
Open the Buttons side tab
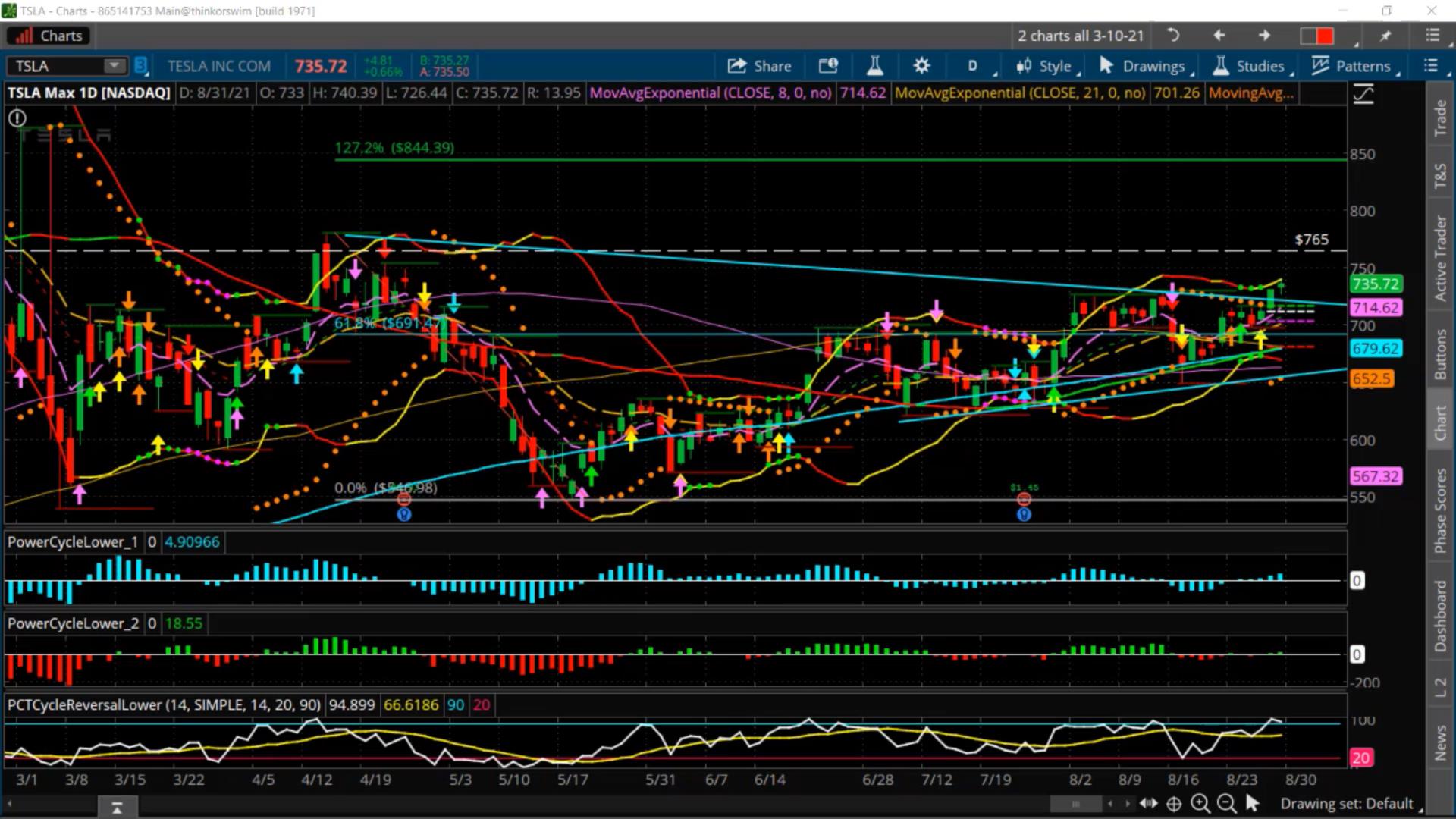point(1440,353)
